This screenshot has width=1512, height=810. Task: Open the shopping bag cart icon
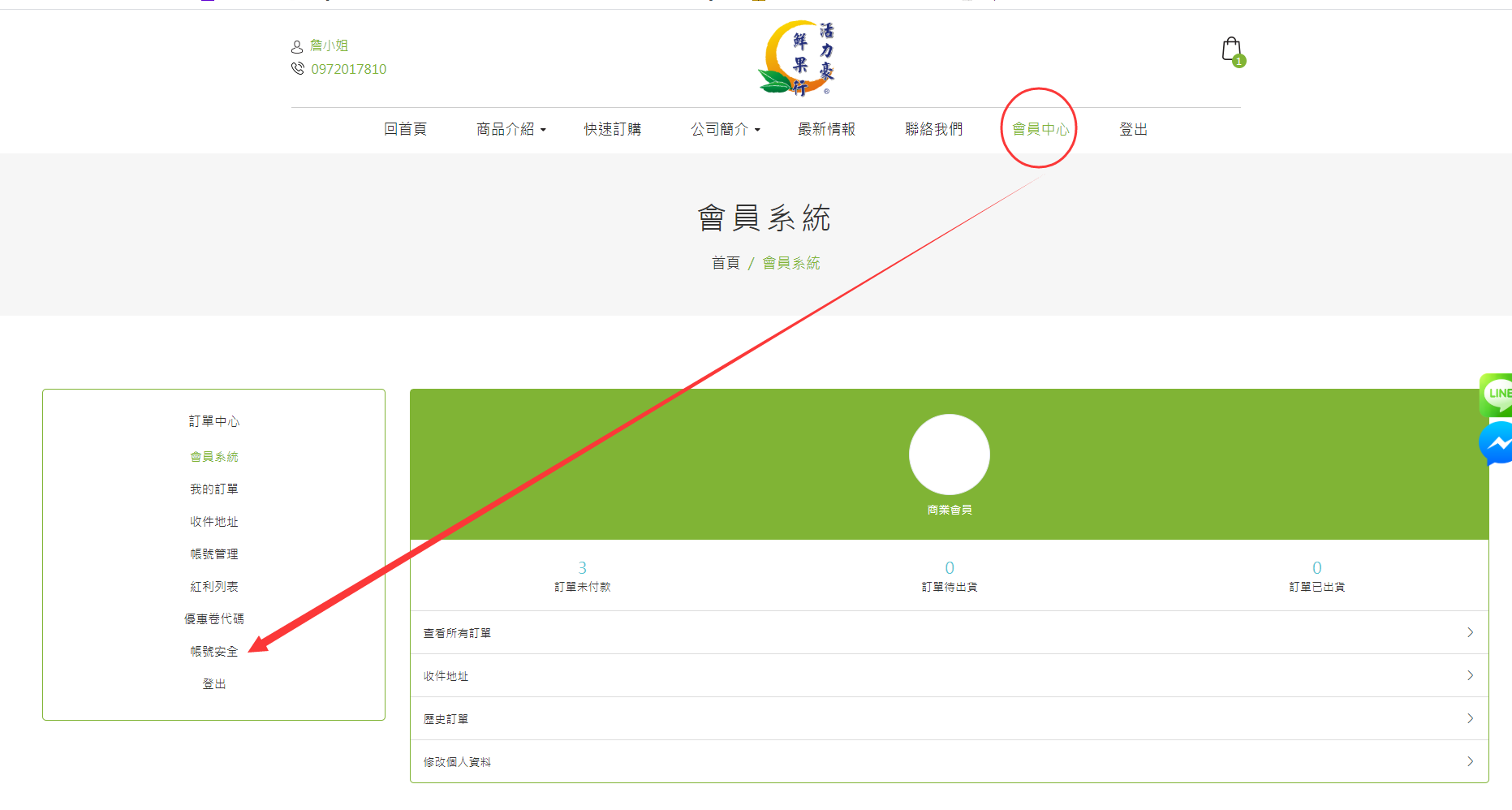click(x=1231, y=50)
